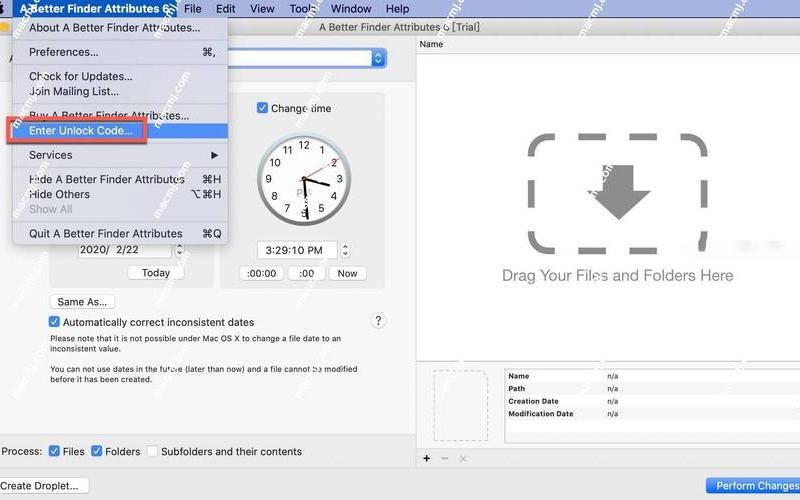Screen dimensions: 800x500
Task: Click the plus icon to add files
Action: click(x=427, y=458)
